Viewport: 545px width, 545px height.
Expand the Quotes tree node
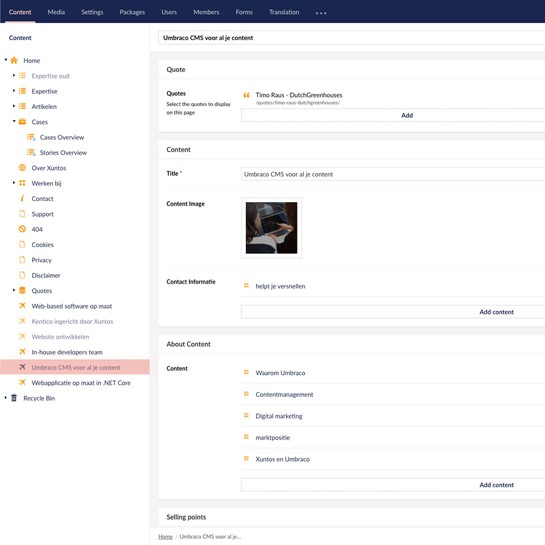click(x=14, y=290)
